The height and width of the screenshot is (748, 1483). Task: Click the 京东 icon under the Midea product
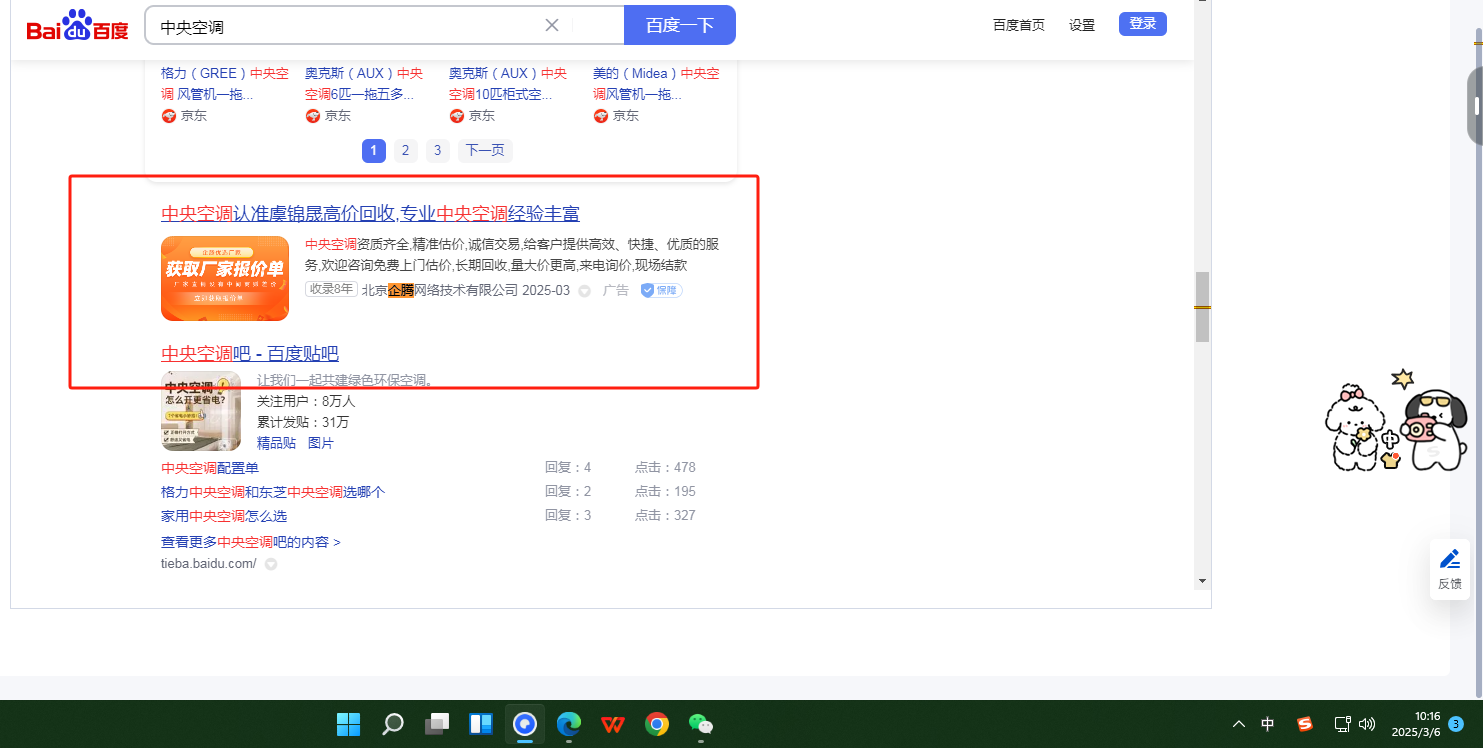click(x=601, y=116)
